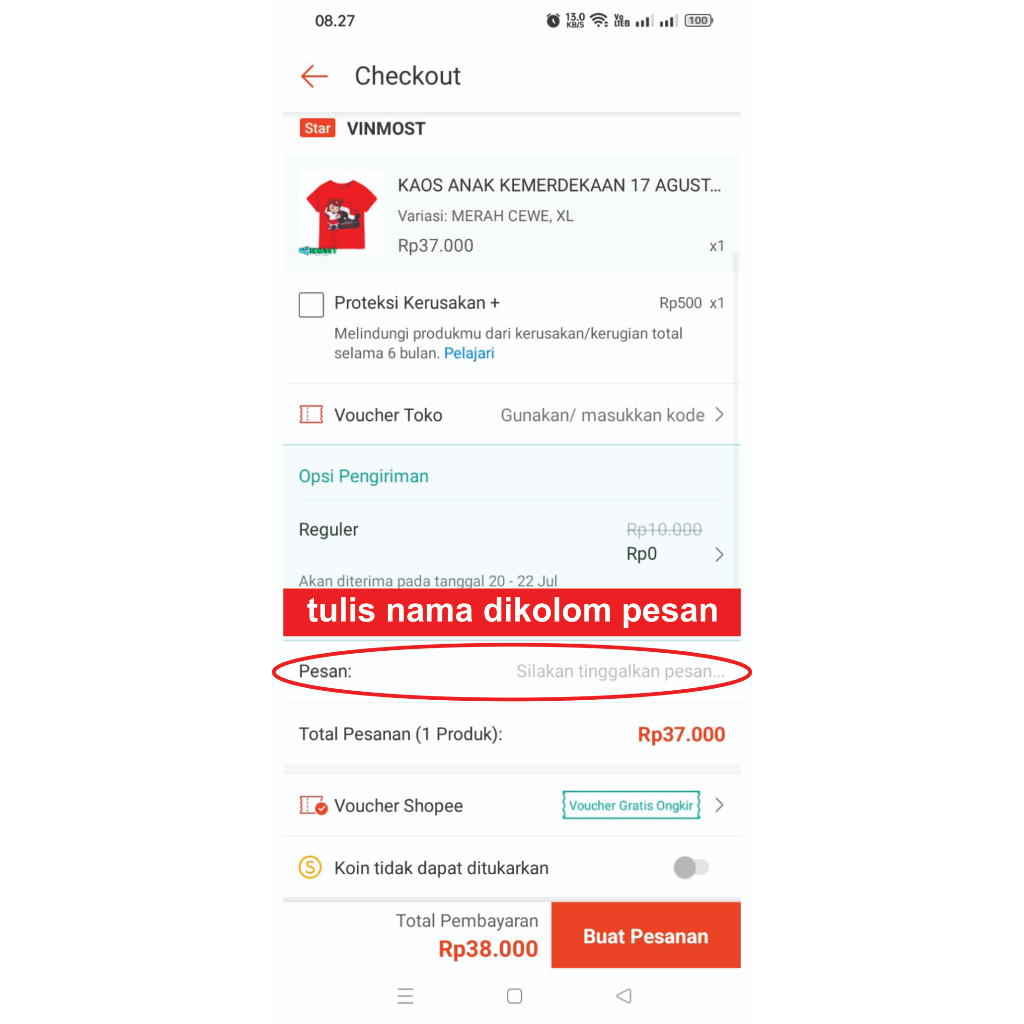
Task: Tap the Android back triangle icon
Action: pyautogui.click(x=624, y=996)
